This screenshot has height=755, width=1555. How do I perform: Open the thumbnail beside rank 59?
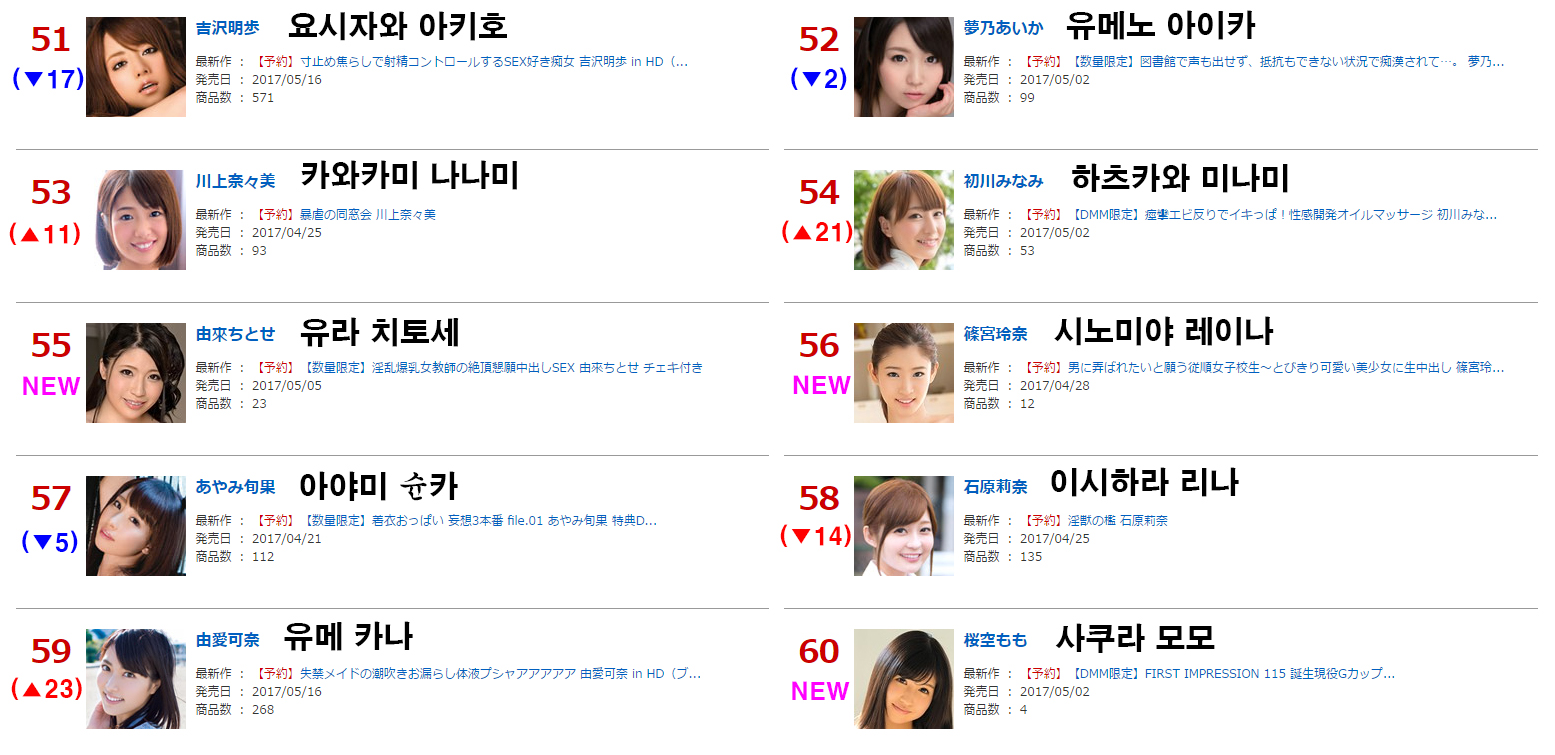(x=136, y=679)
